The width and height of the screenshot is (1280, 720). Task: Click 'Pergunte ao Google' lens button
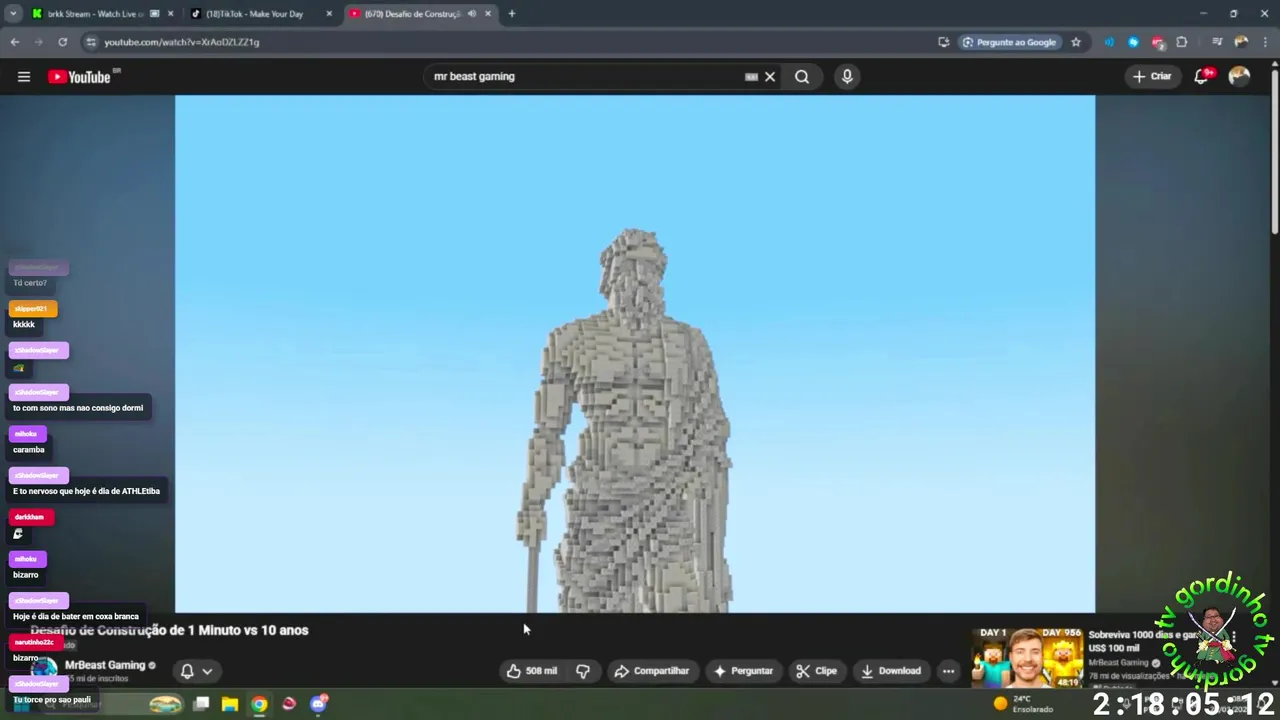tap(1010, 42)
